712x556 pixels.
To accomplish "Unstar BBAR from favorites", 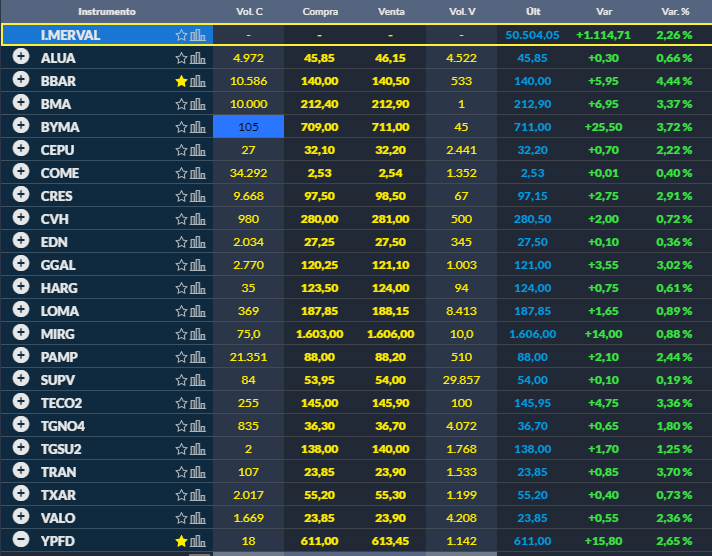I will pyautogui.click(x=181, y=81).
